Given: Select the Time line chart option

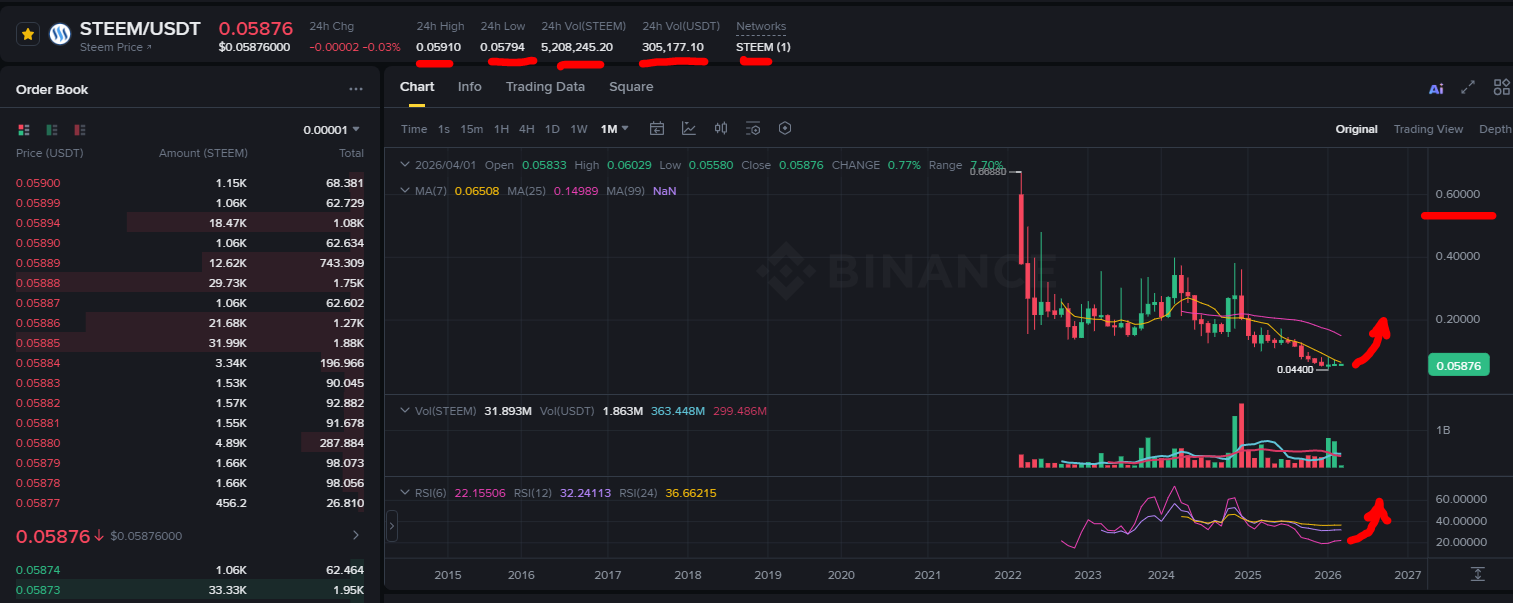Looking at the screenshot, I should coord(414,129).
